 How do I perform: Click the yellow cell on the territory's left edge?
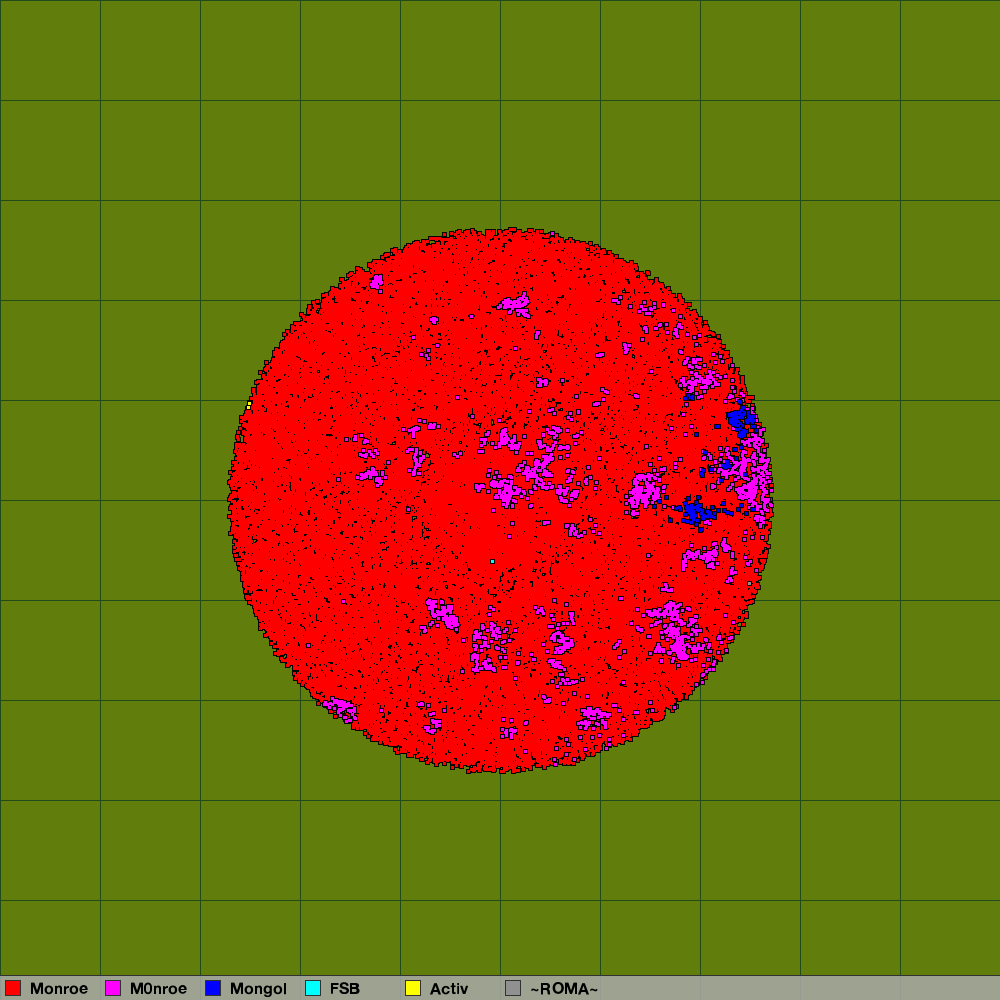click(249, 404)
